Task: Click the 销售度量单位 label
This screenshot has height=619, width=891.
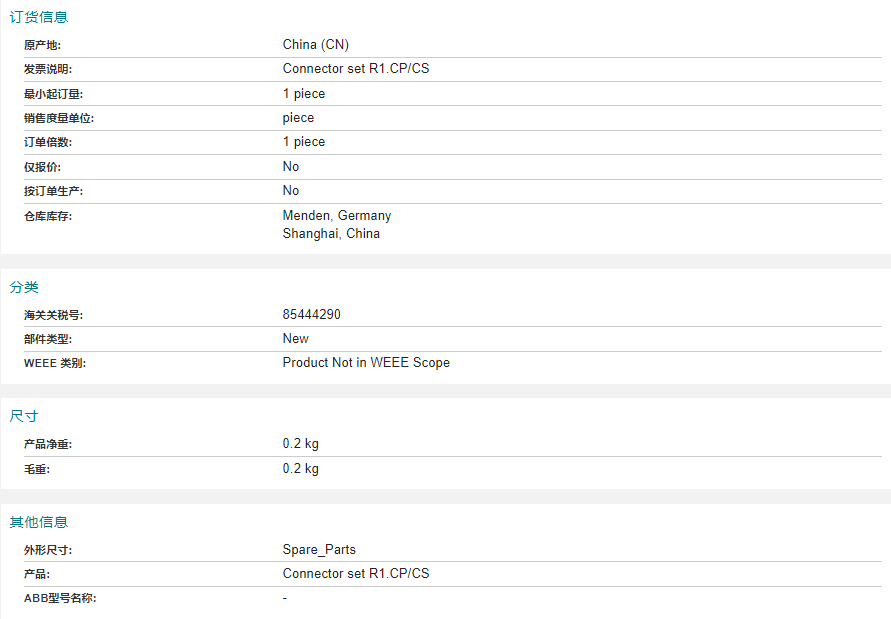Action: 59,118
